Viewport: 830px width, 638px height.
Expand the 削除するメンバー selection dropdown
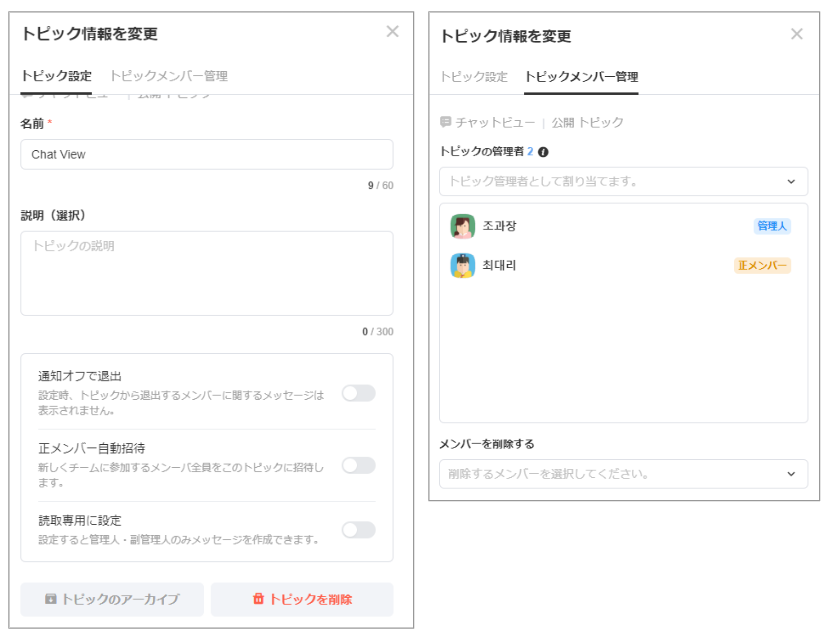(623, 474)
